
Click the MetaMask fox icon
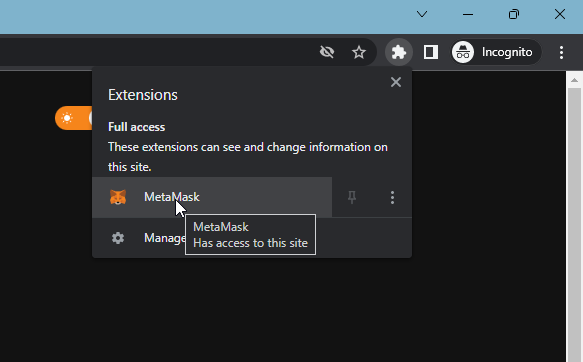118,197
